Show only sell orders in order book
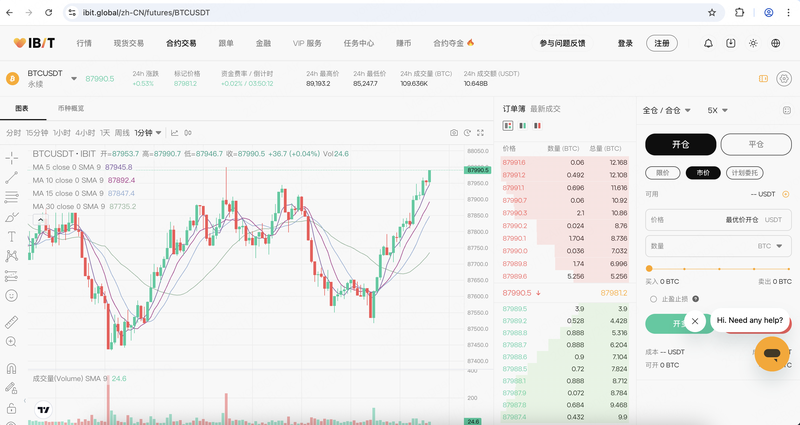Screen dimensions: 800x425 537,126
